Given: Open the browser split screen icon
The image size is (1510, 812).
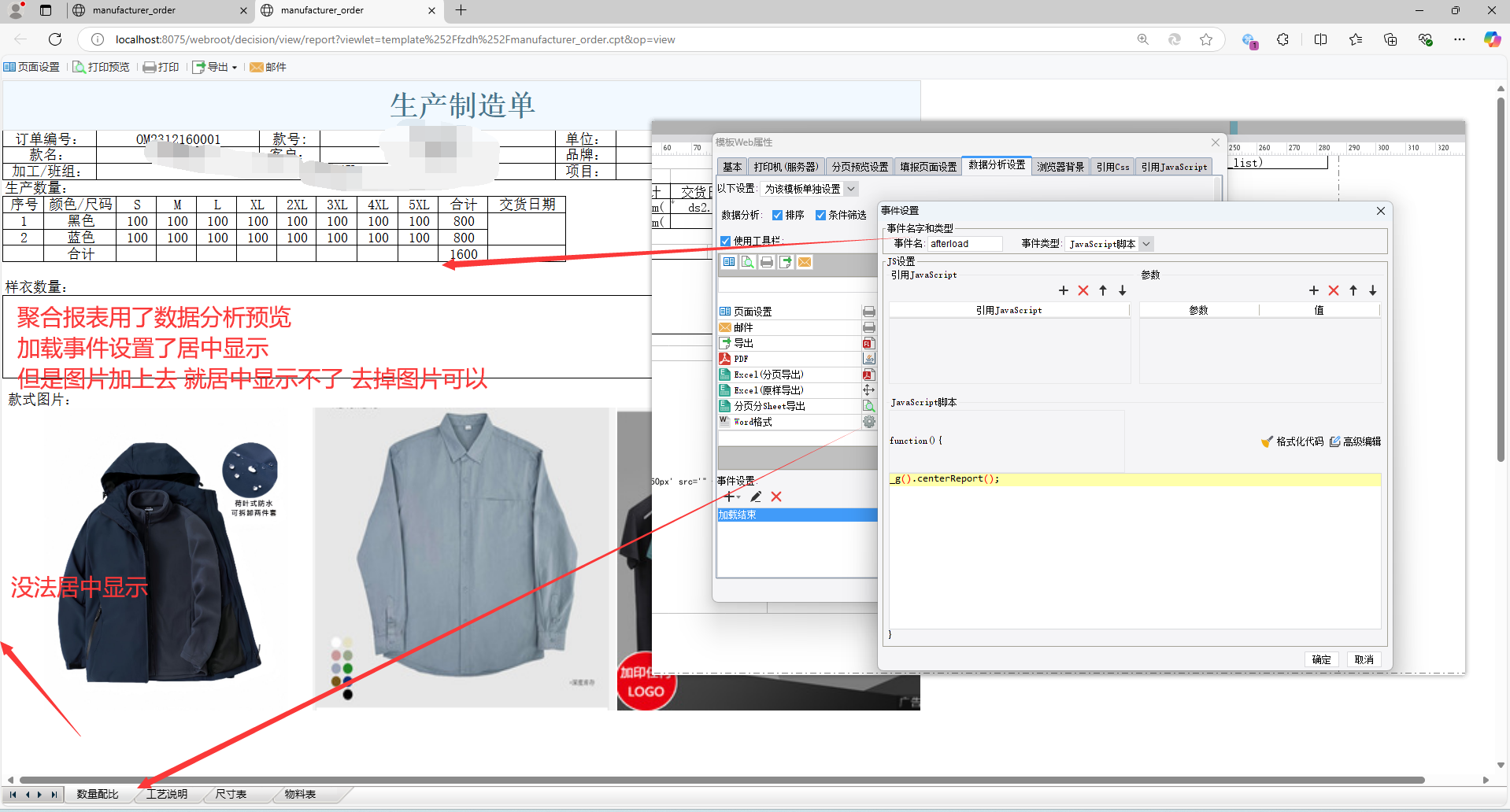Looking at the screenshot, I should coord(1320,39).
